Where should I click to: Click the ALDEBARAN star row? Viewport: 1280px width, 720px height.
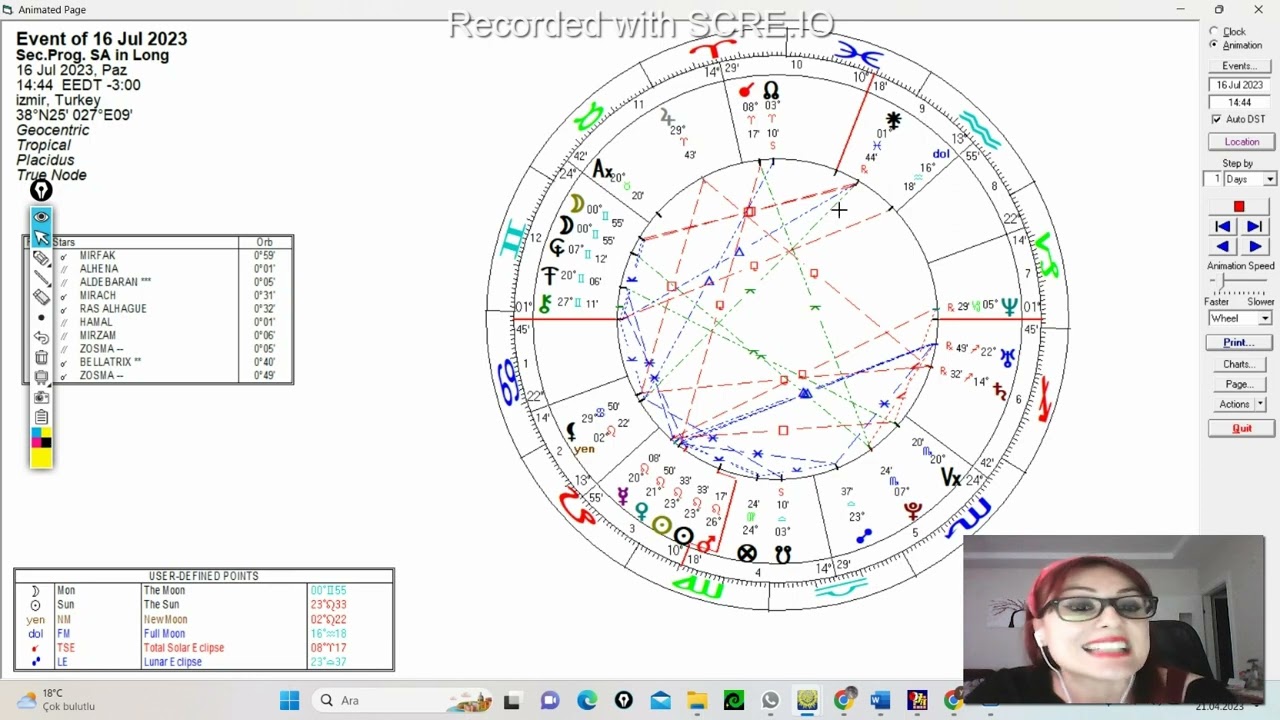(158, 282)
